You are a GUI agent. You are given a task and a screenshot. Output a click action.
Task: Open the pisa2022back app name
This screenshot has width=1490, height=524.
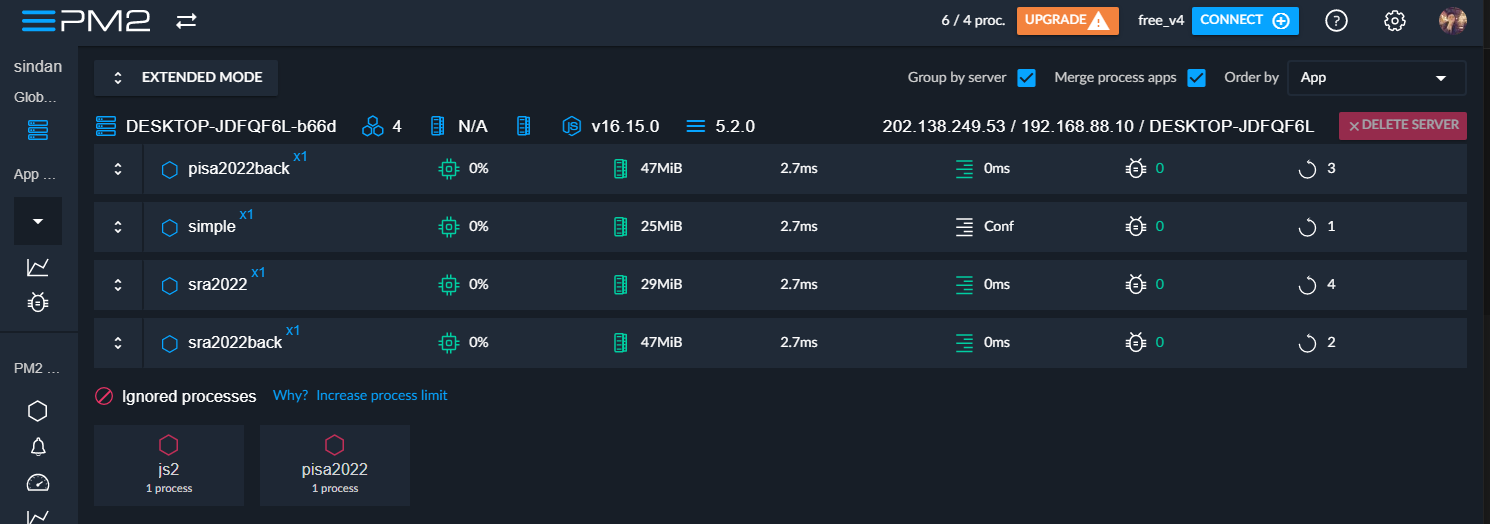pos(239,169)
